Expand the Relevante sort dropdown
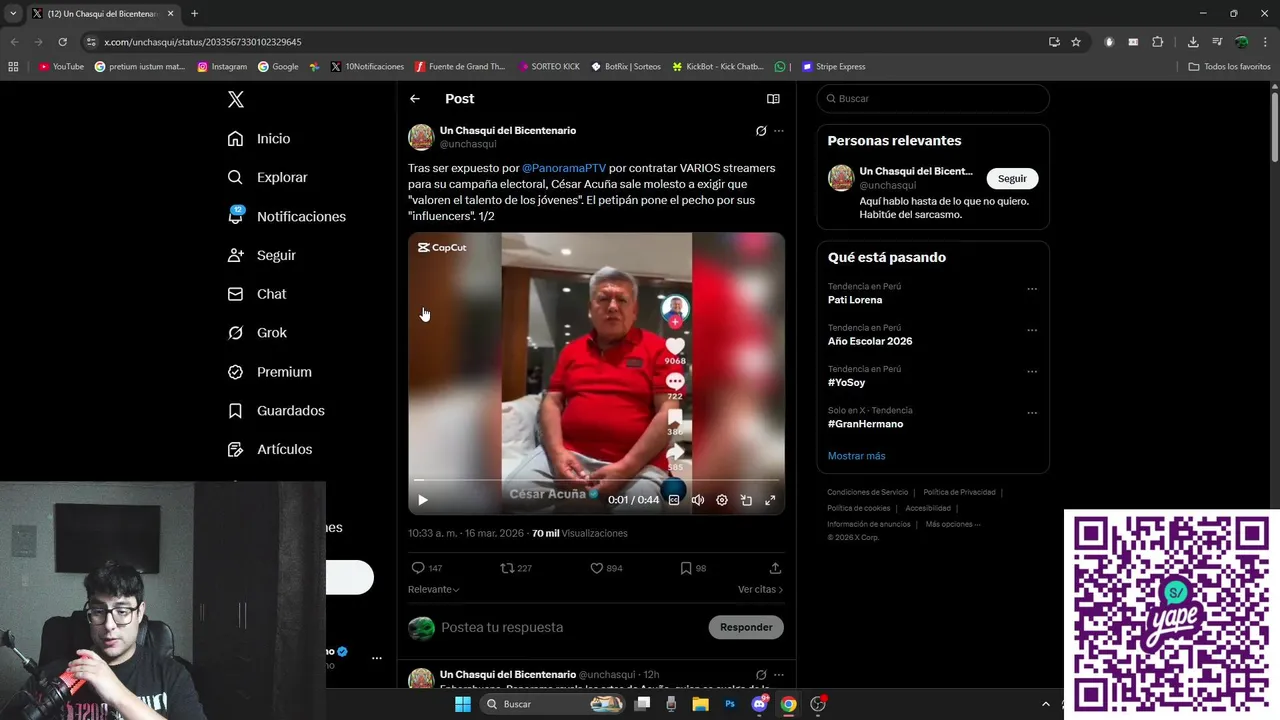 pos(434,589)
